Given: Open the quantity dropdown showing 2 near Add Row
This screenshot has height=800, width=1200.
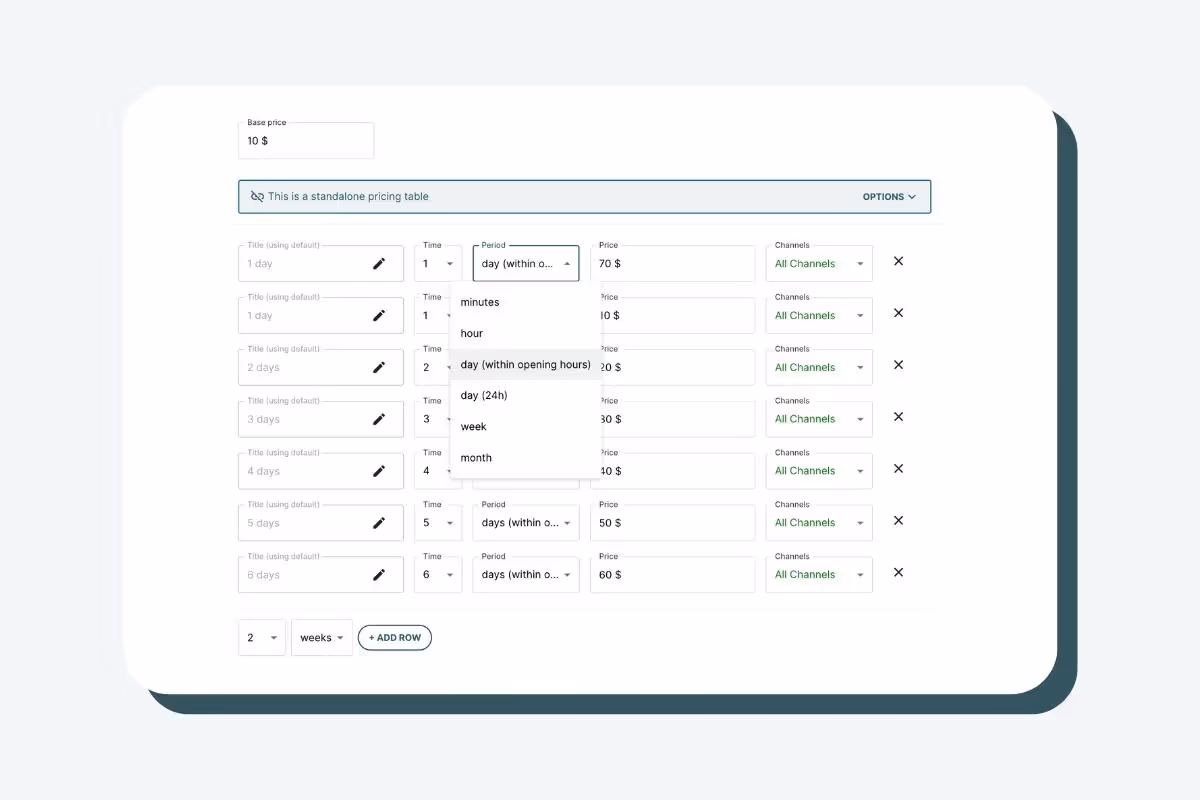Looking at the screenshot, I should click(x=262, y=638).
